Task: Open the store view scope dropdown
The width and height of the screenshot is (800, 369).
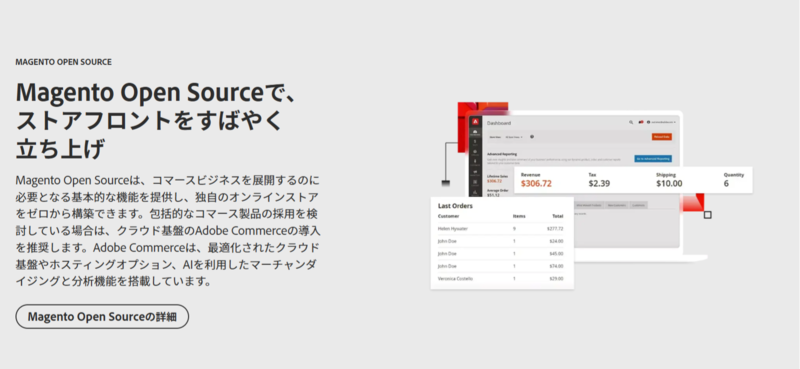Action: coord(514,137)
